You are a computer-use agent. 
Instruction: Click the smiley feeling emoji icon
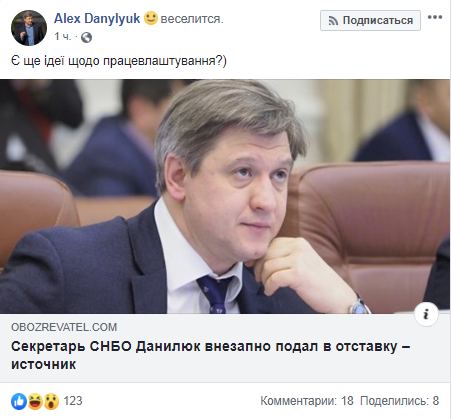pos(151,18)
